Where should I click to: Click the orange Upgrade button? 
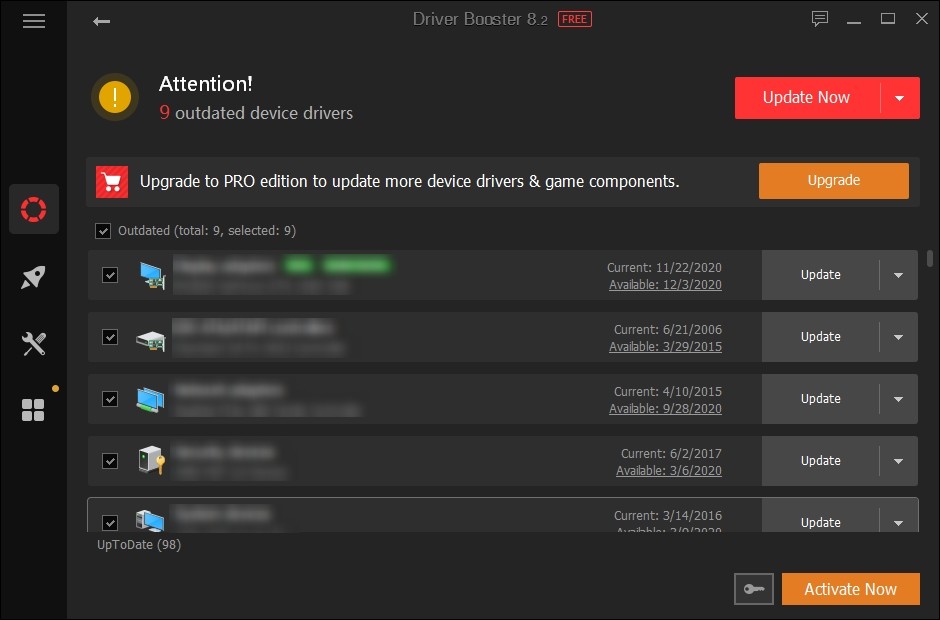pos(833,180)
